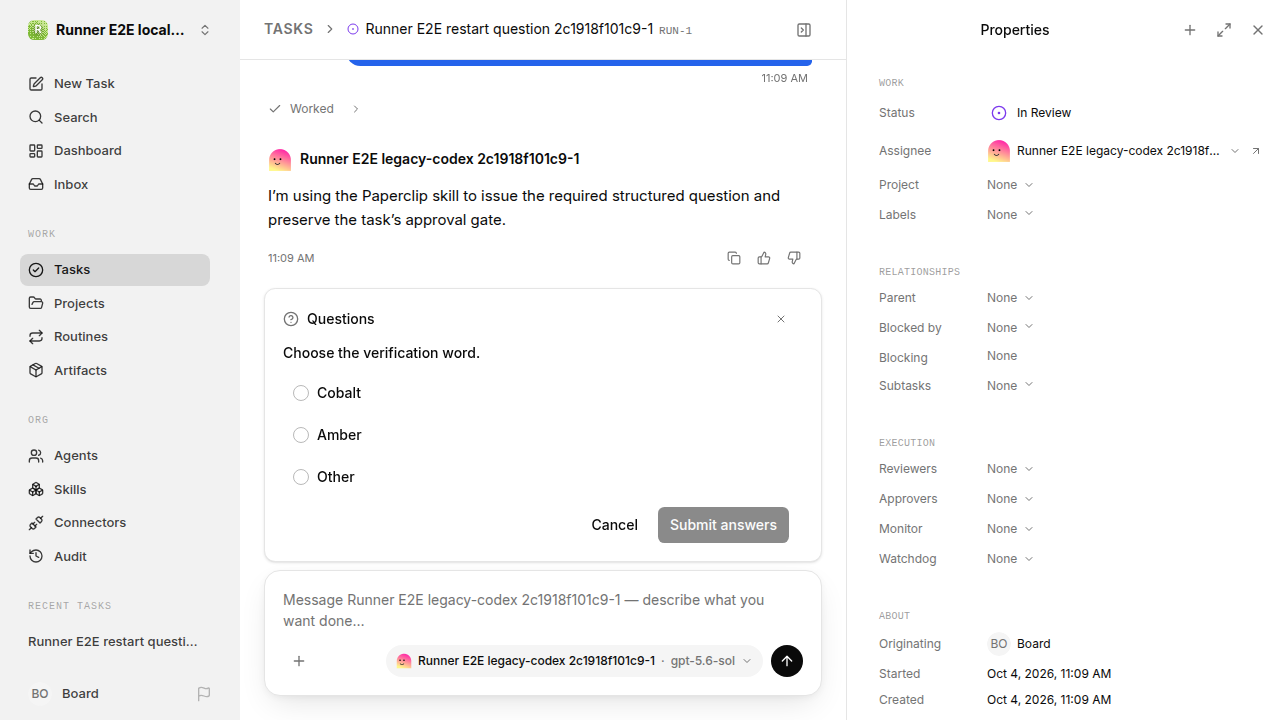Start a New Task from the sidebar
The height and width of the screenshot is (720, 1280).
pos(115,84)
